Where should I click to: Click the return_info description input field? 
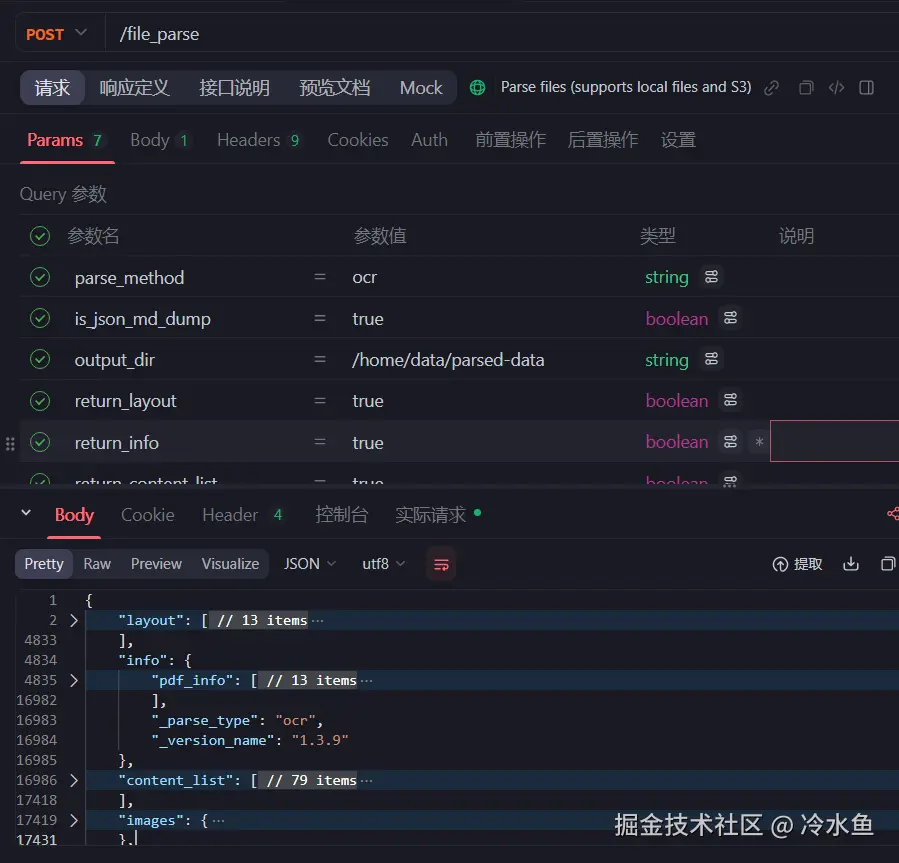(x=835, y=441)
